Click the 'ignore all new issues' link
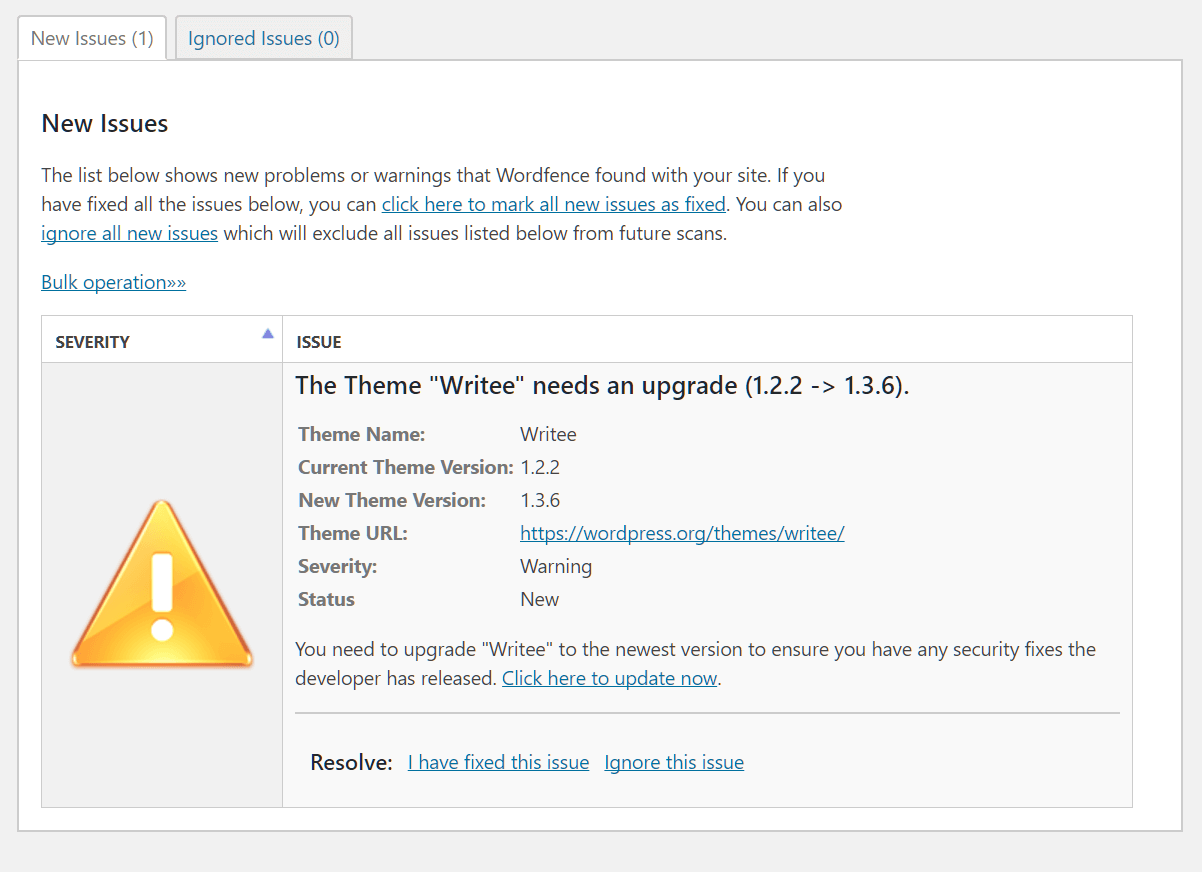This screenshot has width=1202, height=872. [129, 233]
